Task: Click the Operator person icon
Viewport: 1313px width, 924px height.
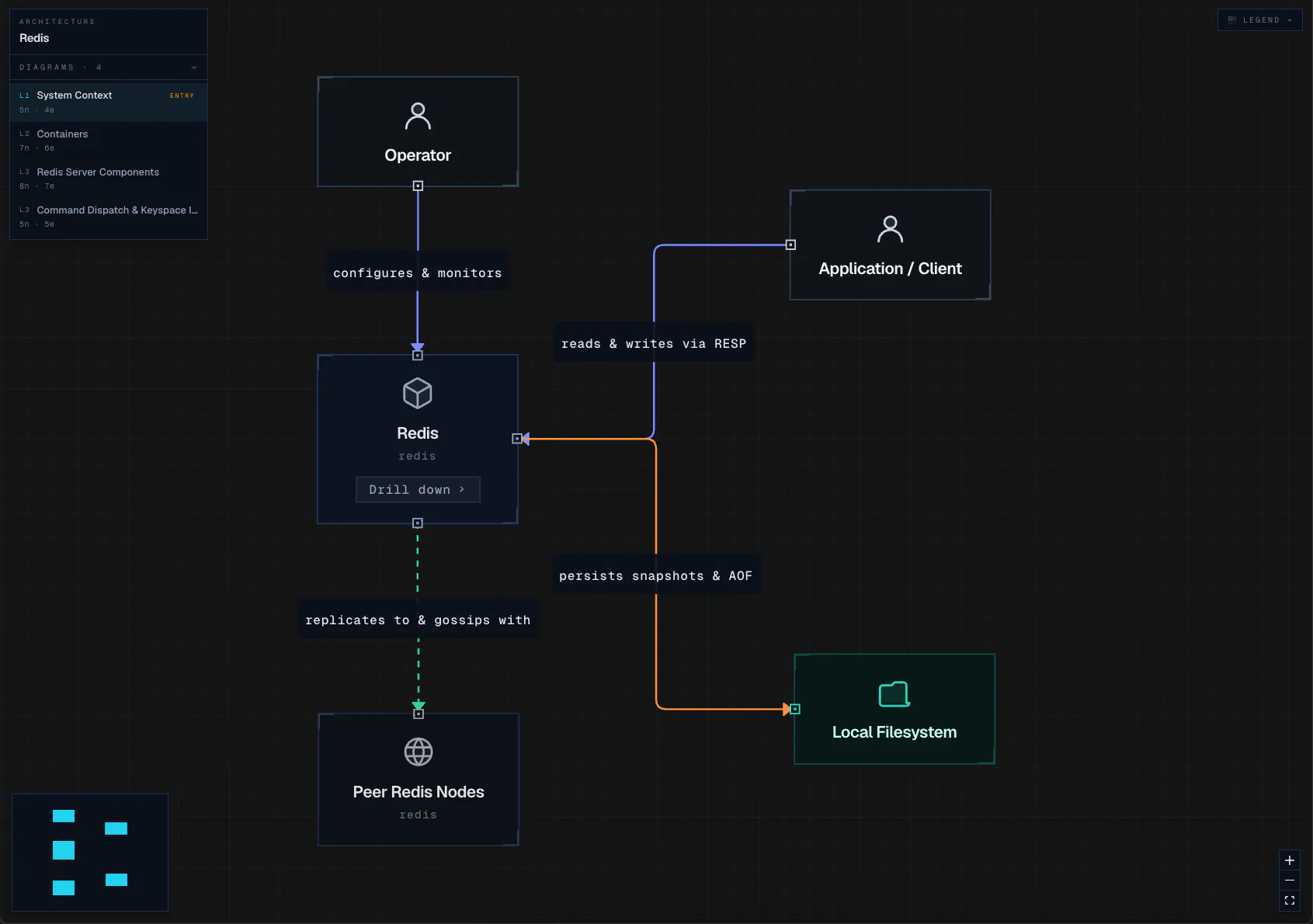Action: (418, 116)
